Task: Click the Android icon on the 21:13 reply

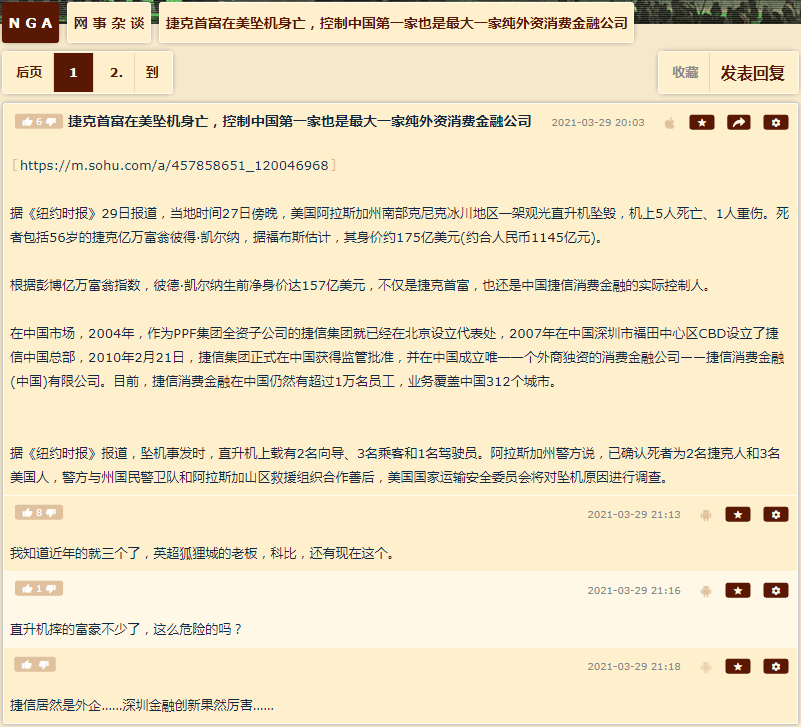Action: pyautogui.click(x=706, y=515)
